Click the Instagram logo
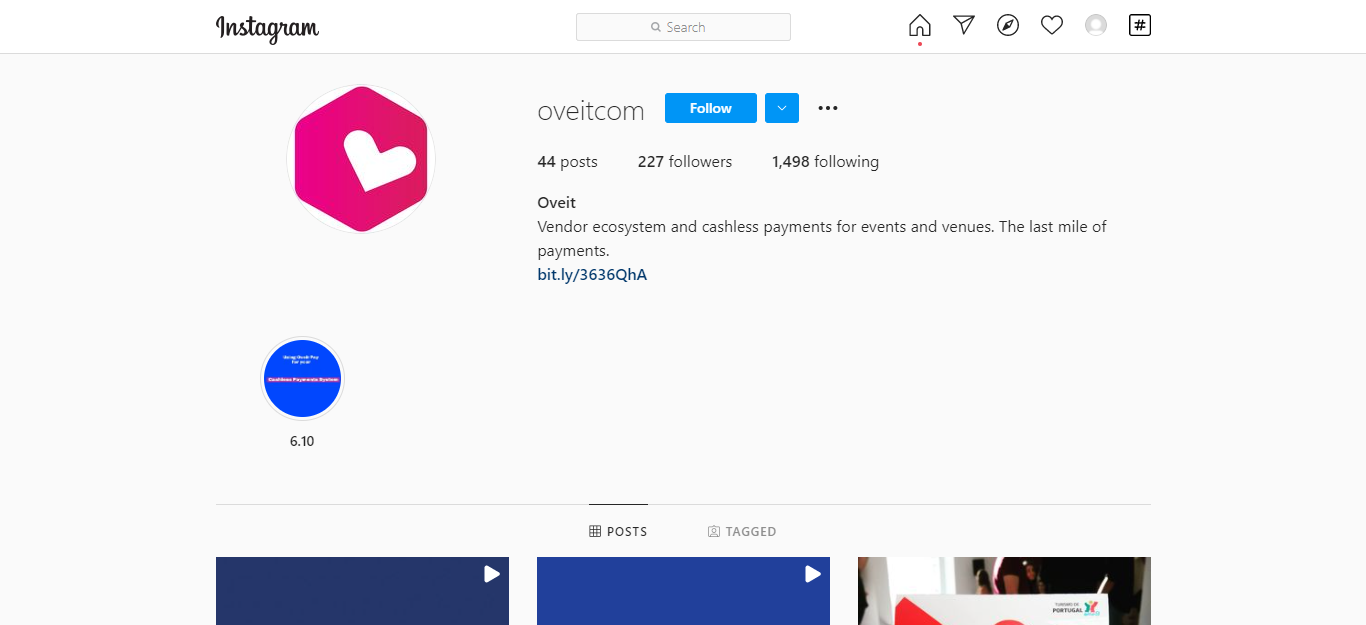The image size is (1366, 625). tap(267, 28)
